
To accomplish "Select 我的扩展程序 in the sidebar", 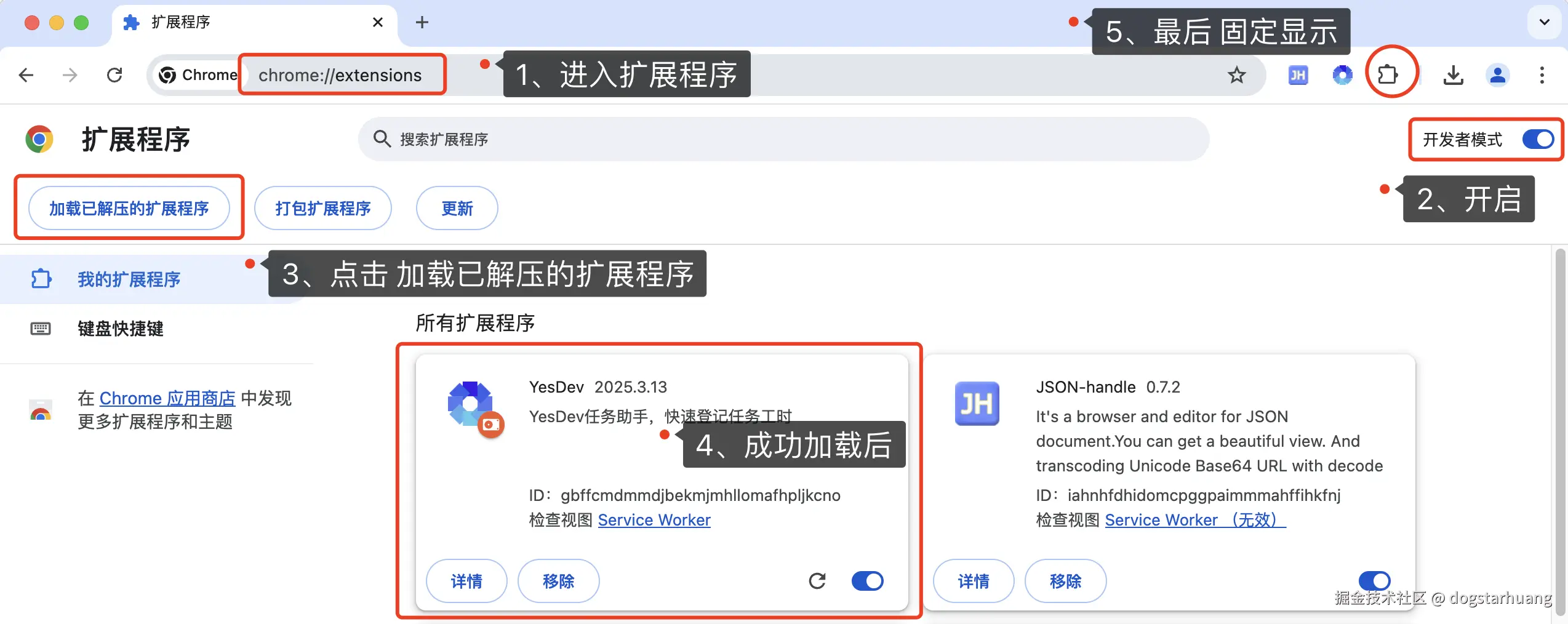I will point(129,279).
